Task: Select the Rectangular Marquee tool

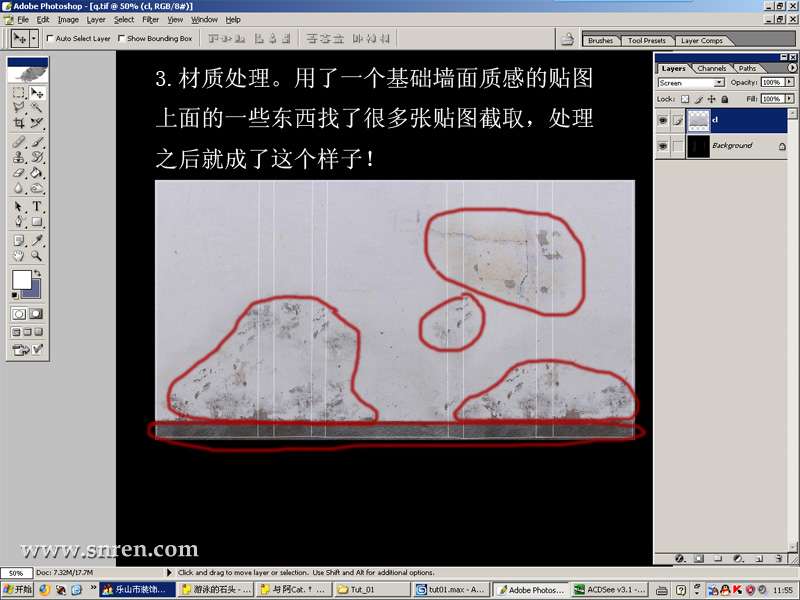Action: pyautogui.click(x=19, y=93)
